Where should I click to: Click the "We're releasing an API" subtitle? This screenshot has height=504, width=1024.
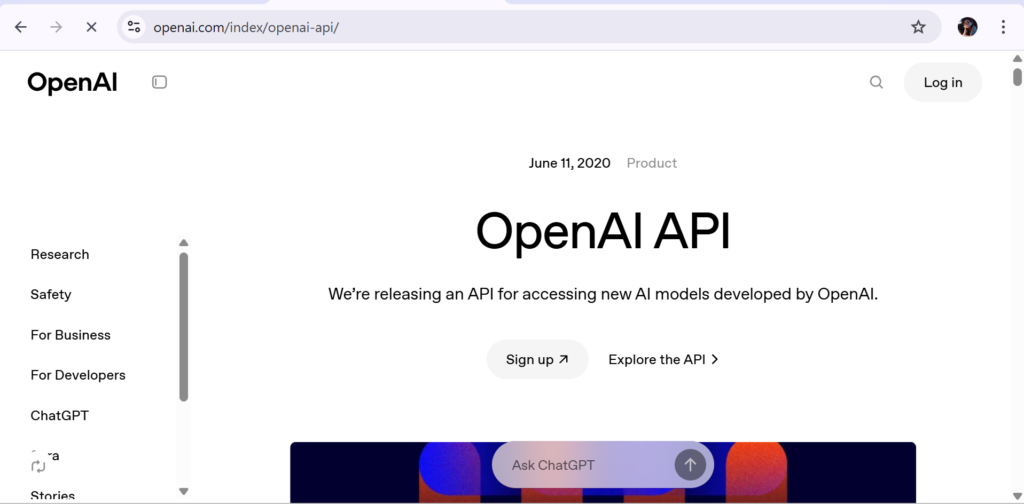tap(603, 294)
